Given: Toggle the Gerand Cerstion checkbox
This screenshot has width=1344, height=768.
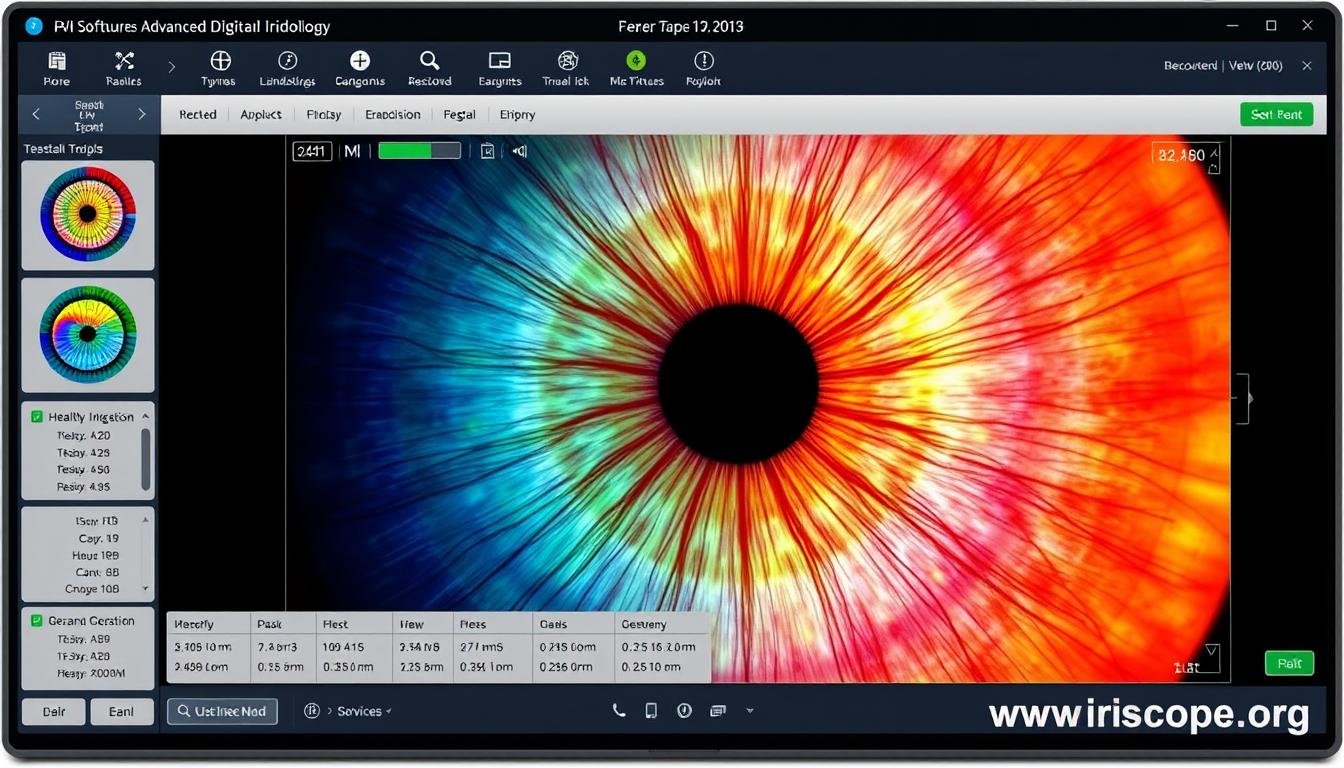Looking at the screenshot, I should pyautogui.click(x=37, y=621).
